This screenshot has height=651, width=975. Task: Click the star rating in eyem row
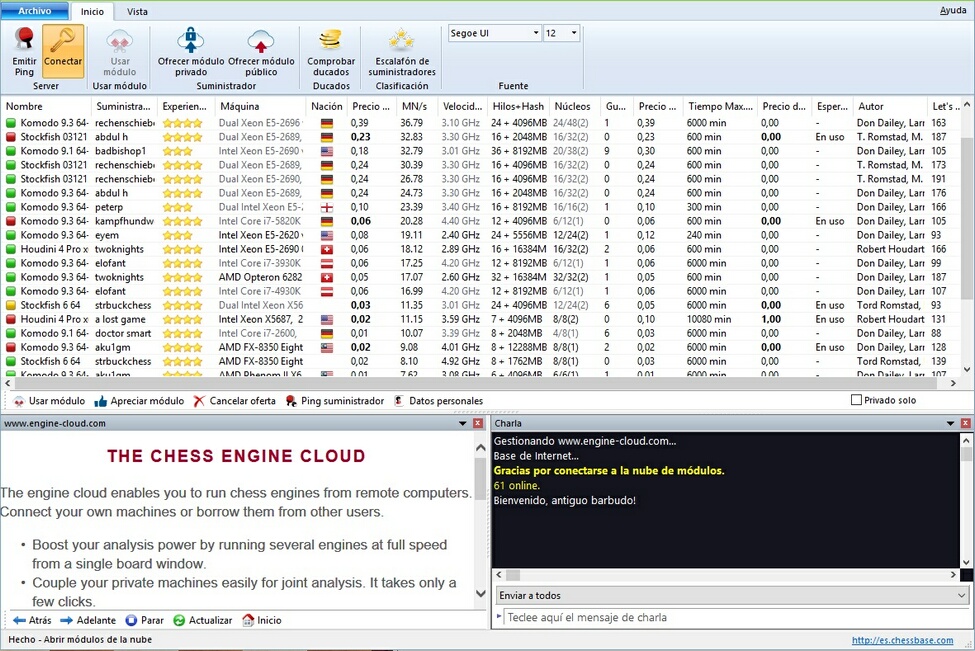click(x=177, y=235)
